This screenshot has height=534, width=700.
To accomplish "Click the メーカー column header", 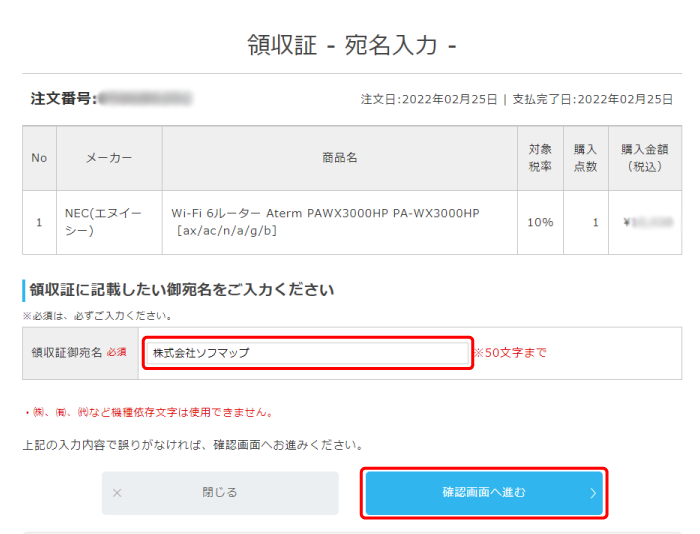I will tap(109, 158).
